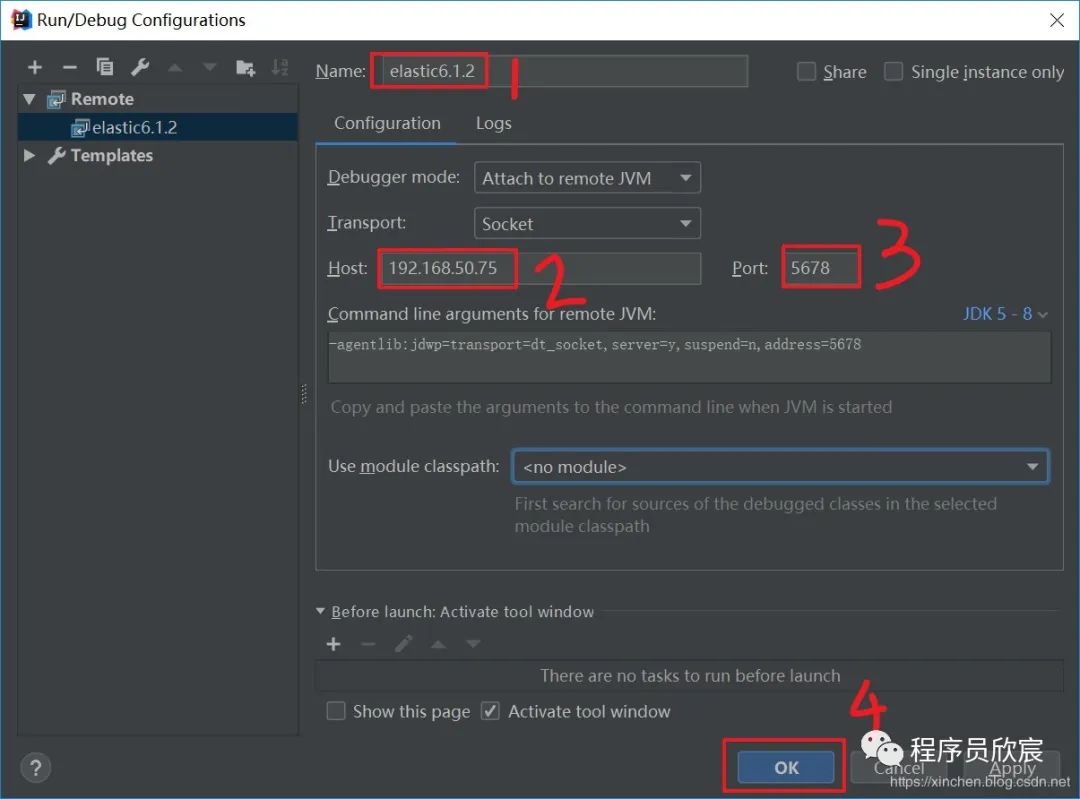The image size is (1080, 799).
Task: Collapse the Remote tree node
Action: point(29,99)
